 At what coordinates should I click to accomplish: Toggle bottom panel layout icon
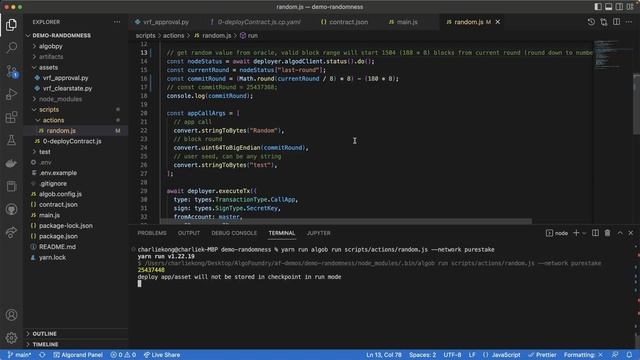[609, 7]
